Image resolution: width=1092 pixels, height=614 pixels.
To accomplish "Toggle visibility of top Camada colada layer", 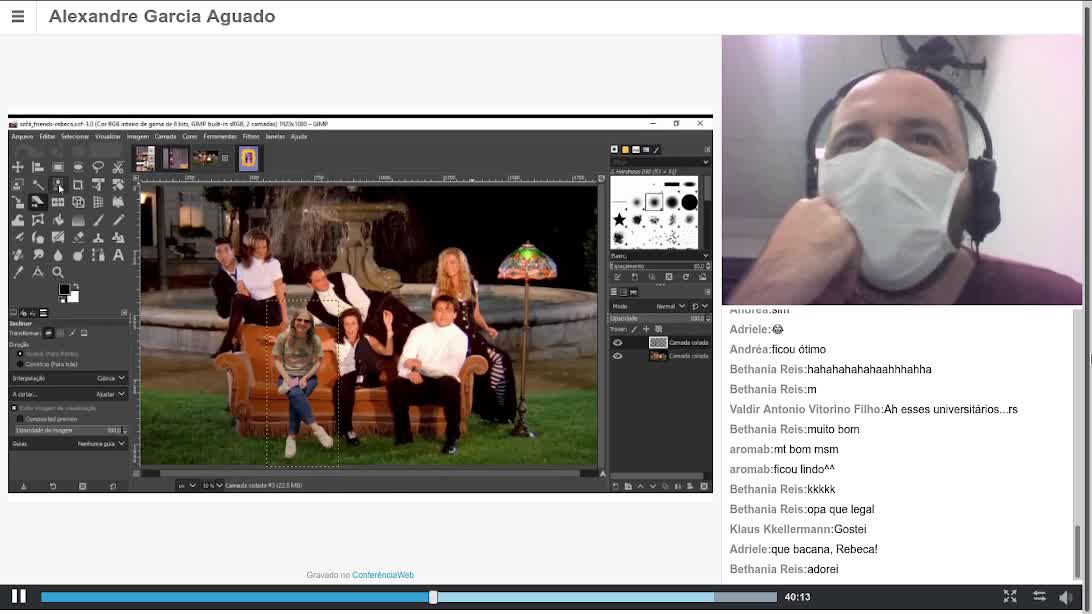I will coord(617,343).
